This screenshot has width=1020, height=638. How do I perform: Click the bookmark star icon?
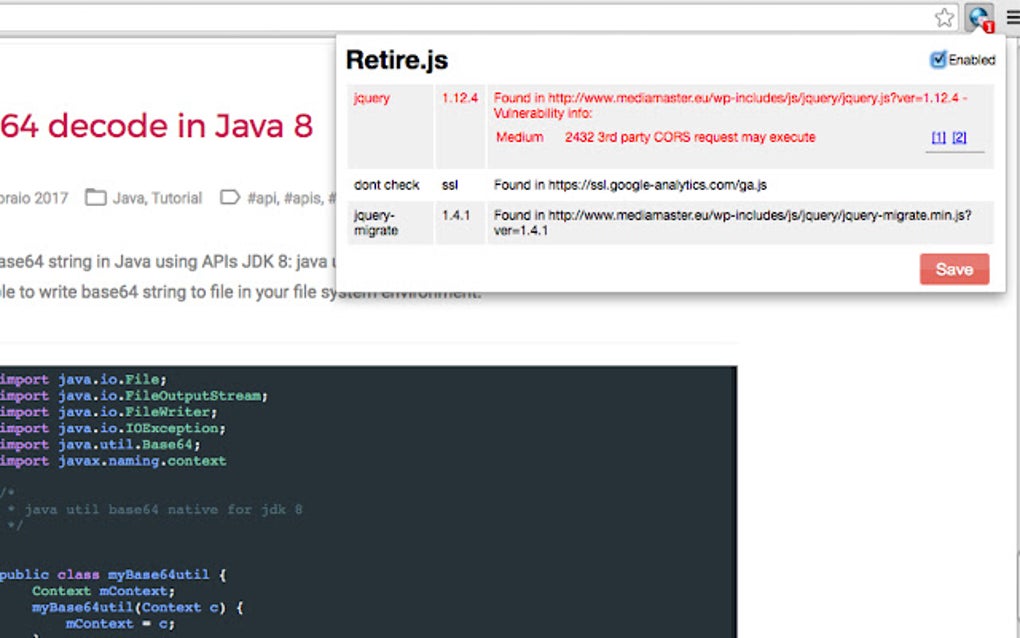(943, 17)
